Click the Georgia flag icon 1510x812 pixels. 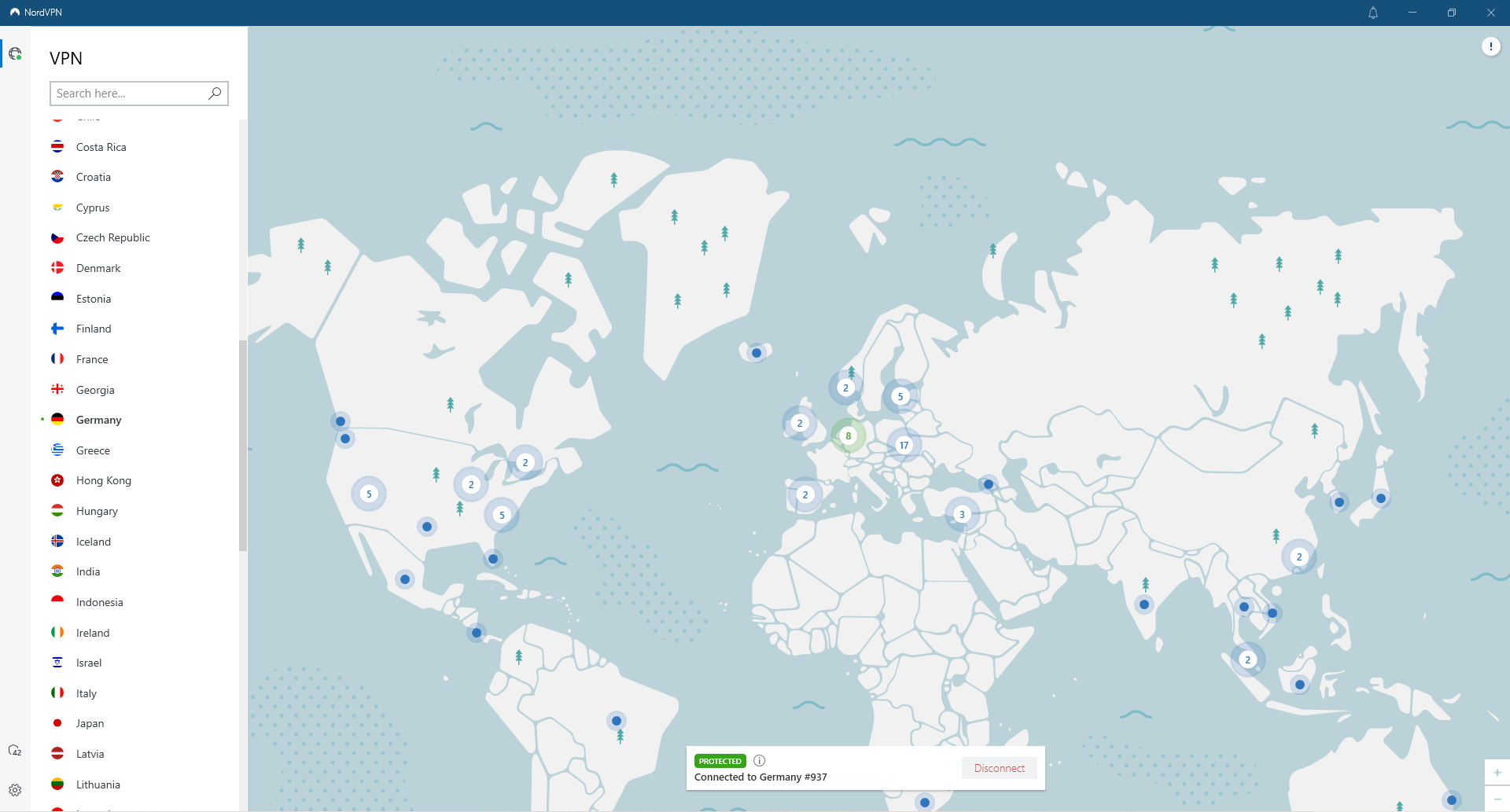(x=57, y=389)
